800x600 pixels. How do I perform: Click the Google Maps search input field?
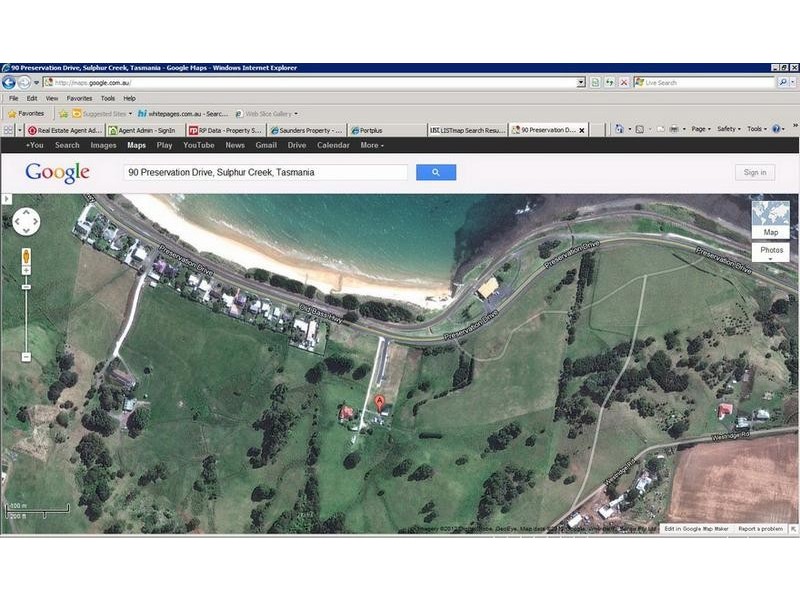coord(265,172)
